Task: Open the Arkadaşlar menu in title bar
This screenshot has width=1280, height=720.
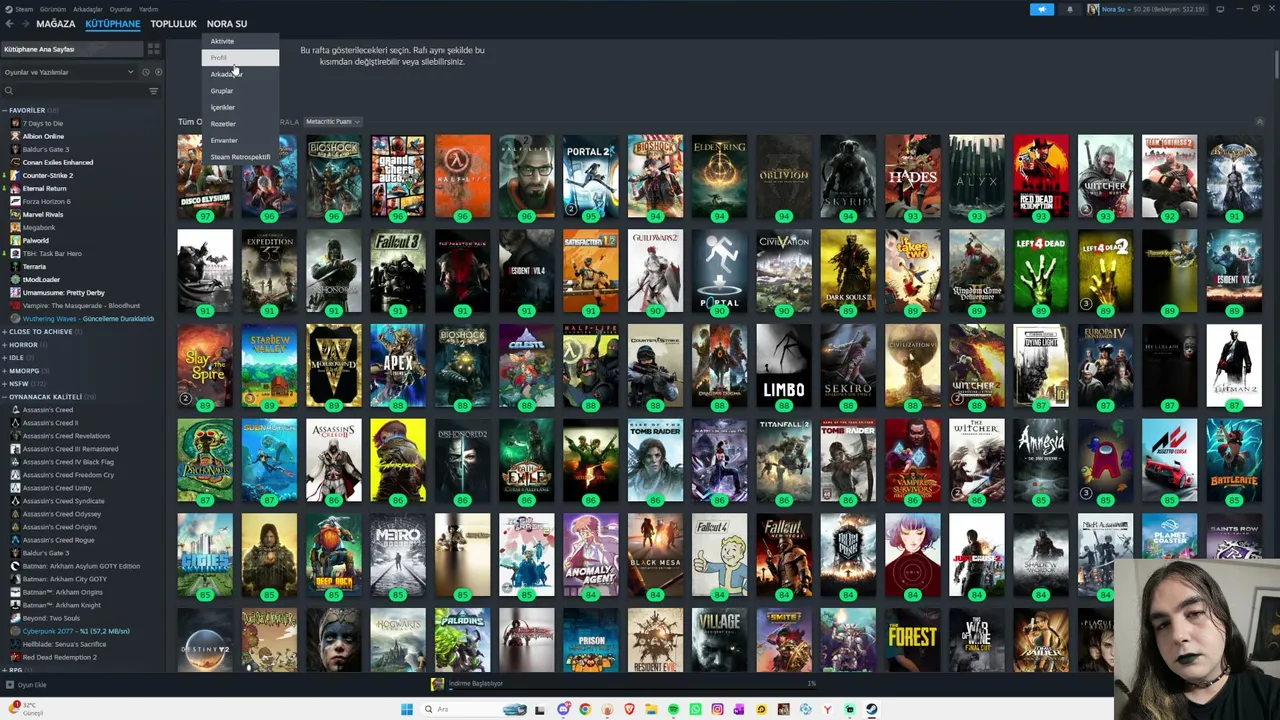Action: click(x=87, y=9)
